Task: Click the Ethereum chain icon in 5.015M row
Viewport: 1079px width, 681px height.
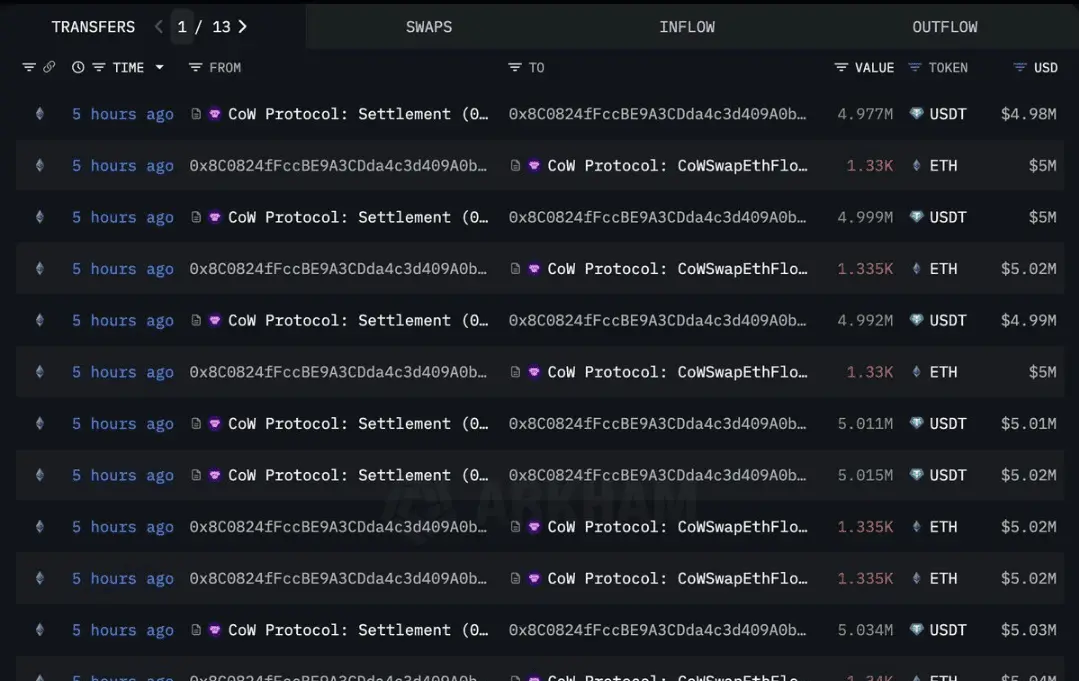Action: 40,475
